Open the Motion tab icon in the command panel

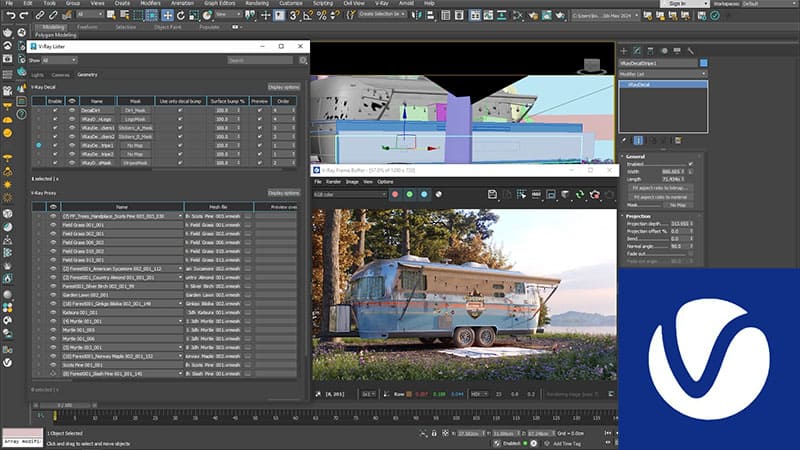click(664, 51)
